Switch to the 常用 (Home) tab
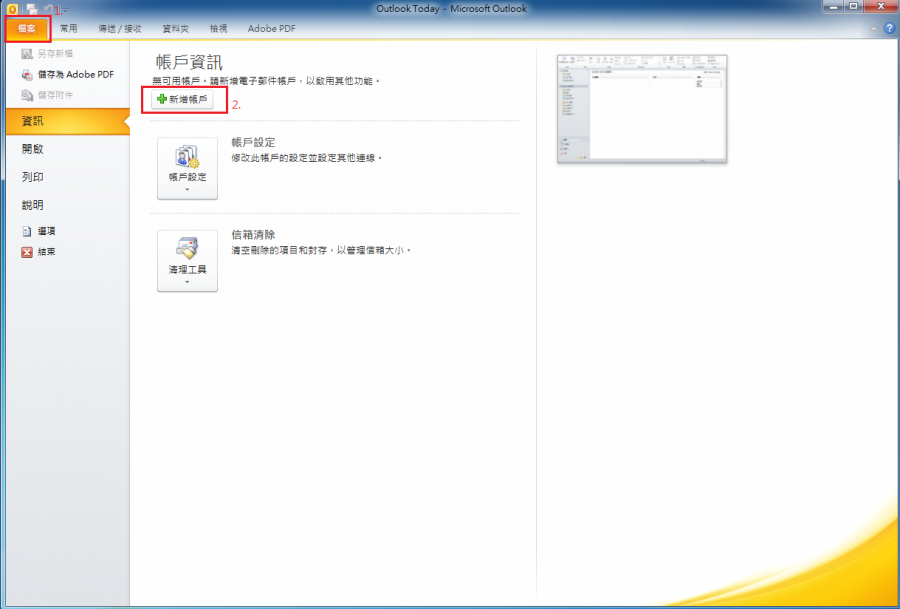 point(68,29)
